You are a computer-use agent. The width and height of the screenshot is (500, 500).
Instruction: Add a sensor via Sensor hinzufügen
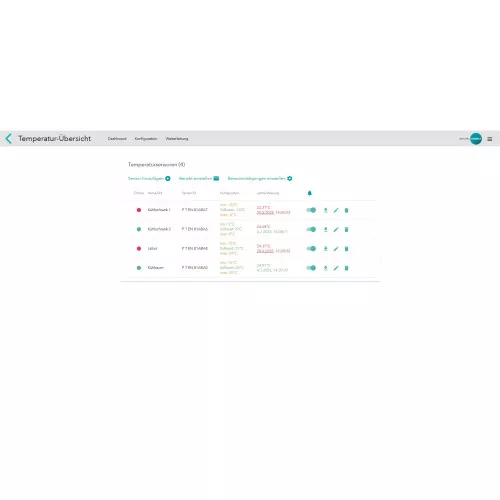tap(149, 179)
